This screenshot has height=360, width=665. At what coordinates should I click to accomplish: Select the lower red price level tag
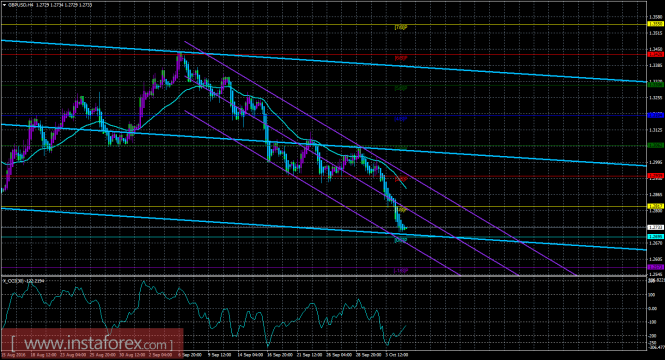point(656,176)
